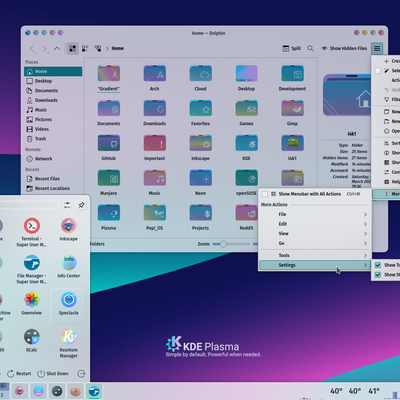Open the Favorites folder
400x400 pixels.
click(x=200, y=113)
